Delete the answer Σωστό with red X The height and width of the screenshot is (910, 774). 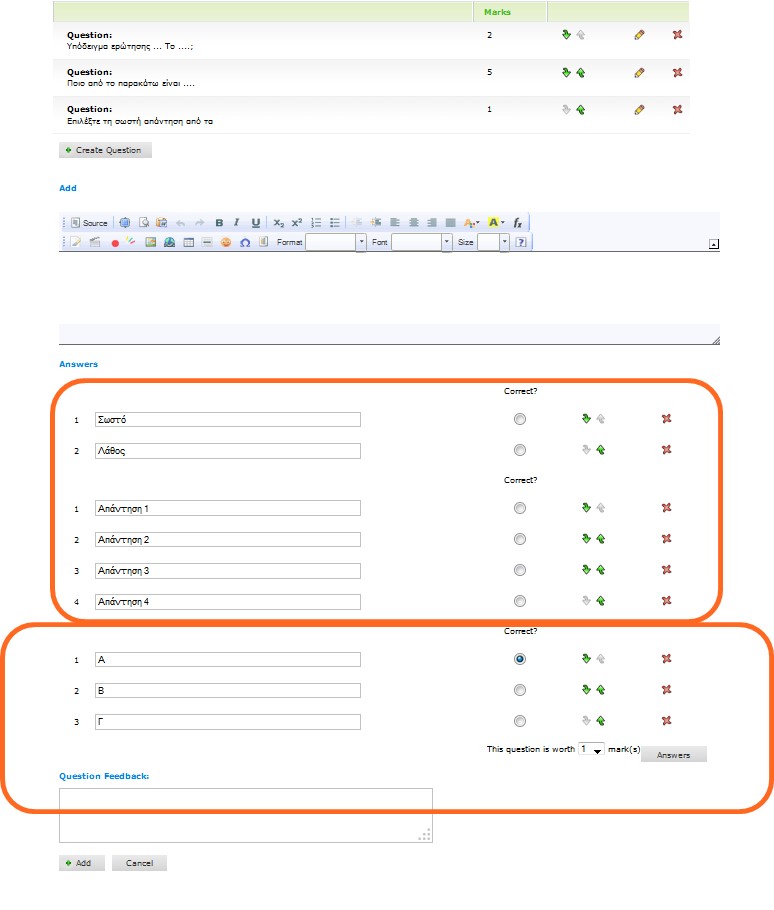click(x=666, y=419)
